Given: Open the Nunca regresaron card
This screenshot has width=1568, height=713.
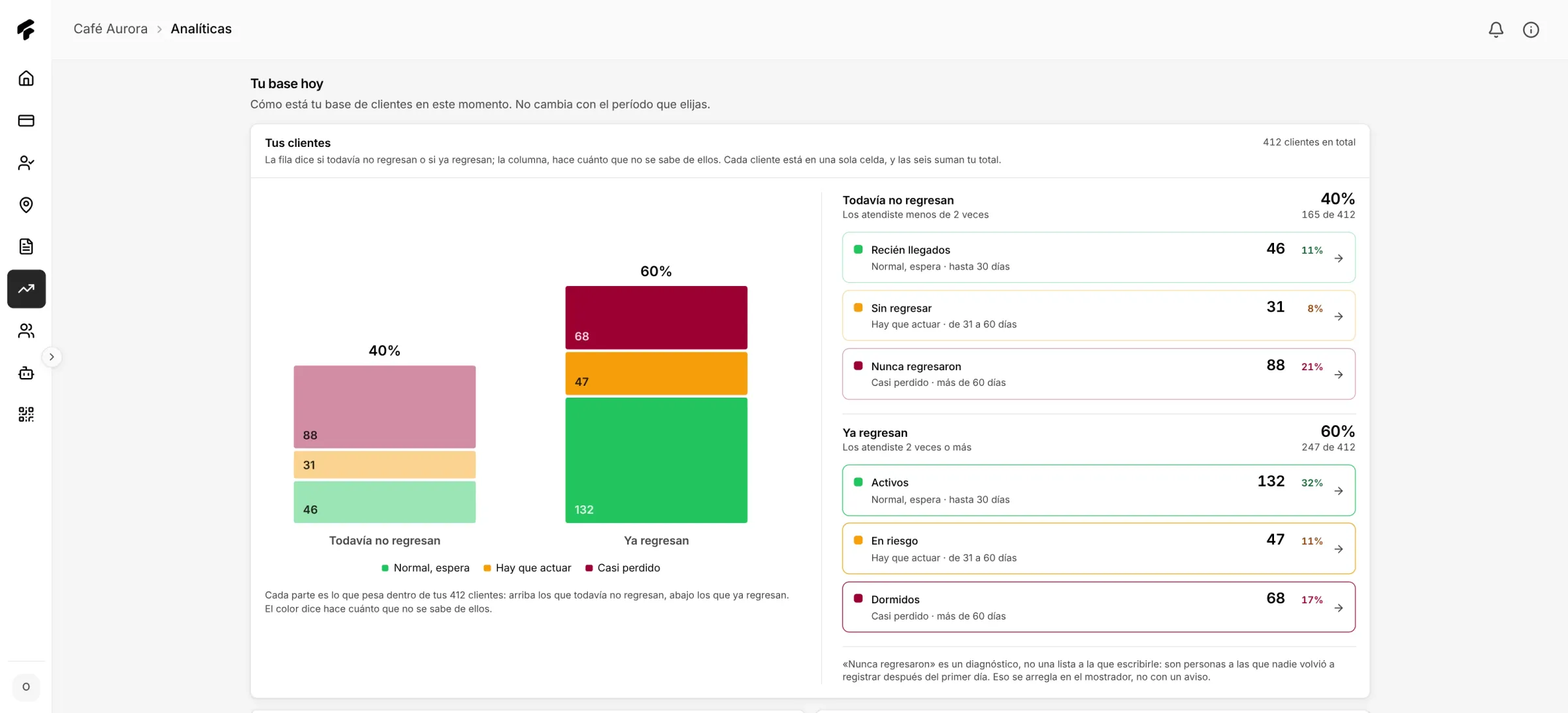Looking at the screenshot, I should (1099, 373).
